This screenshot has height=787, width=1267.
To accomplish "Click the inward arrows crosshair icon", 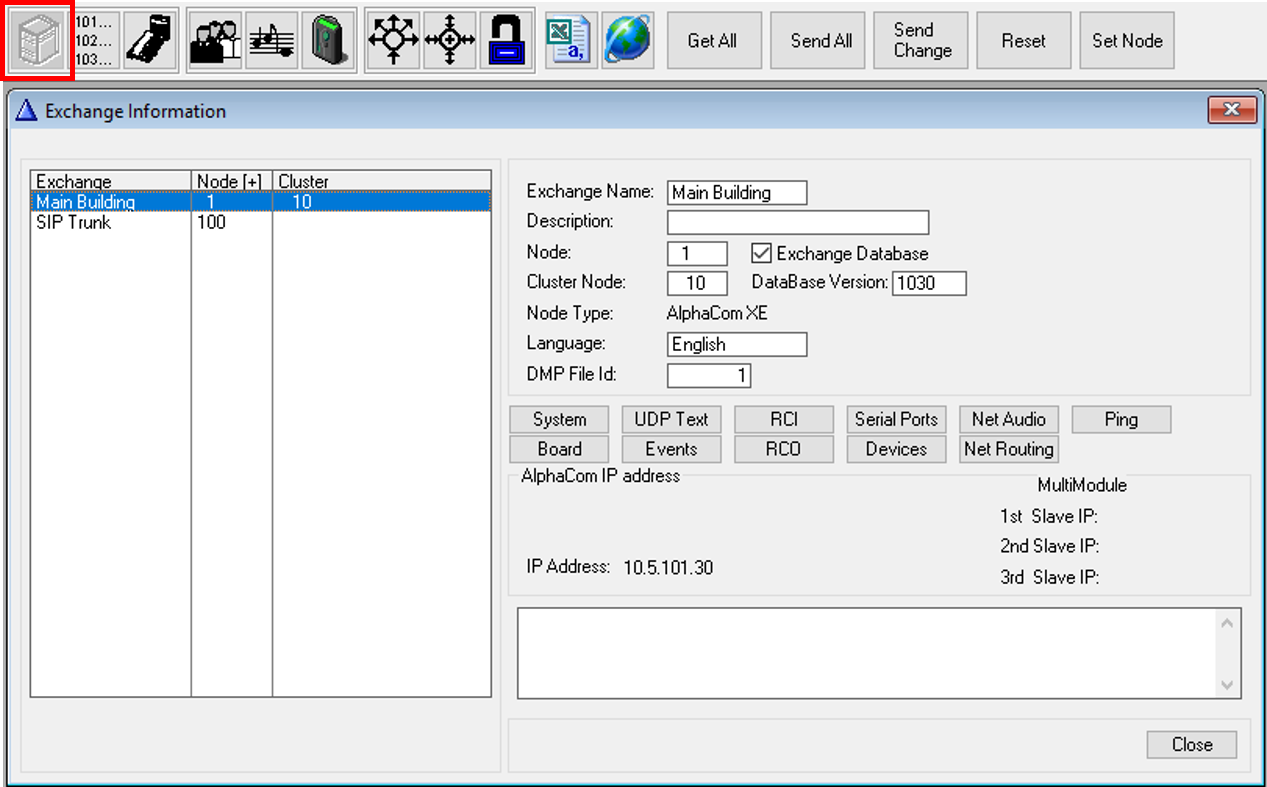I will coord(450,40).
